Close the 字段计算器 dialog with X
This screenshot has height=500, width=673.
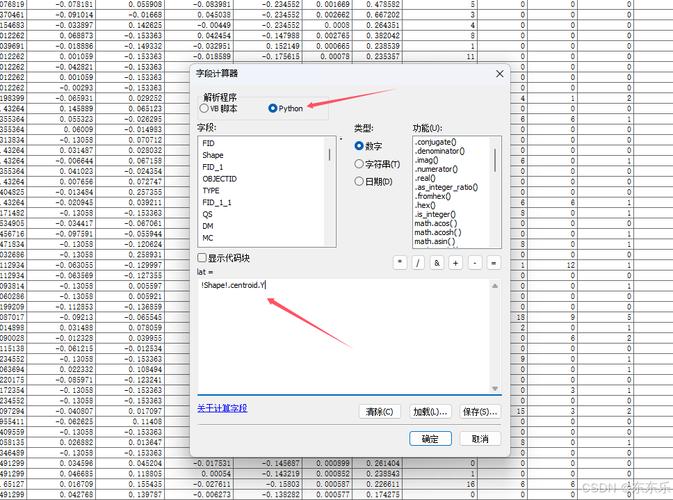click(x=497, y=74)
